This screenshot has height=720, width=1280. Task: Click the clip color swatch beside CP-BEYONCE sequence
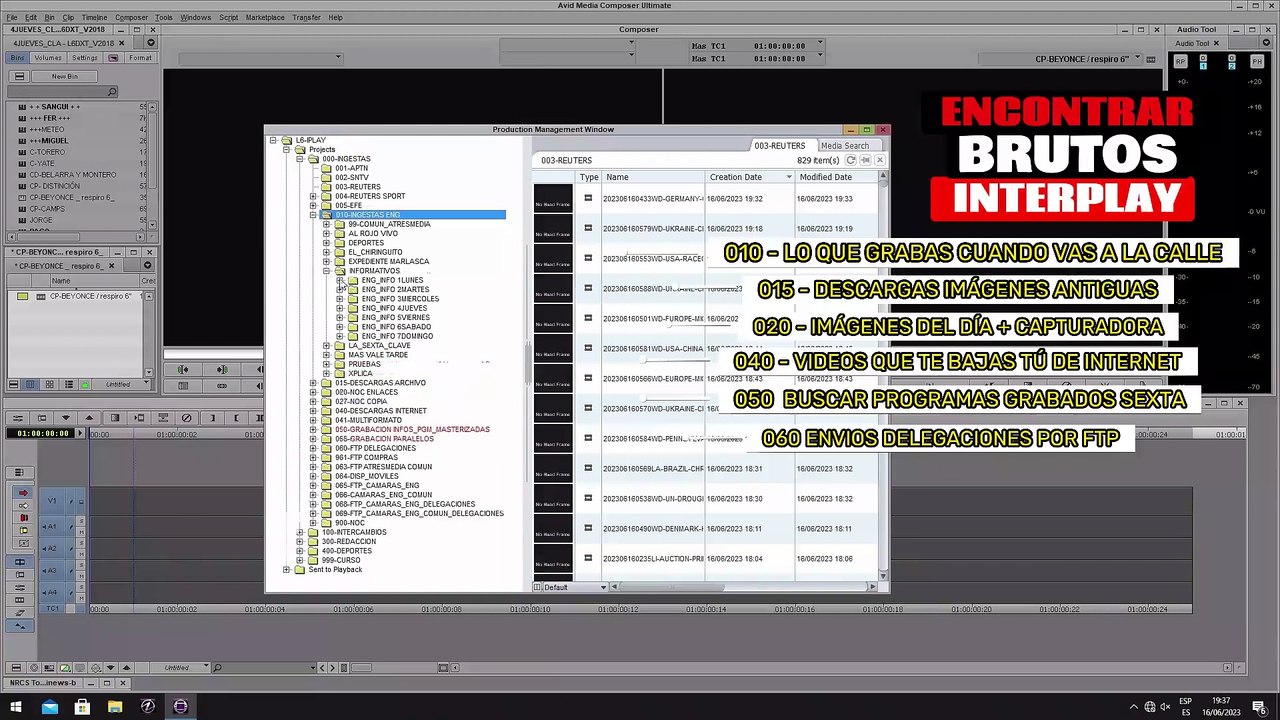point(23,297)
